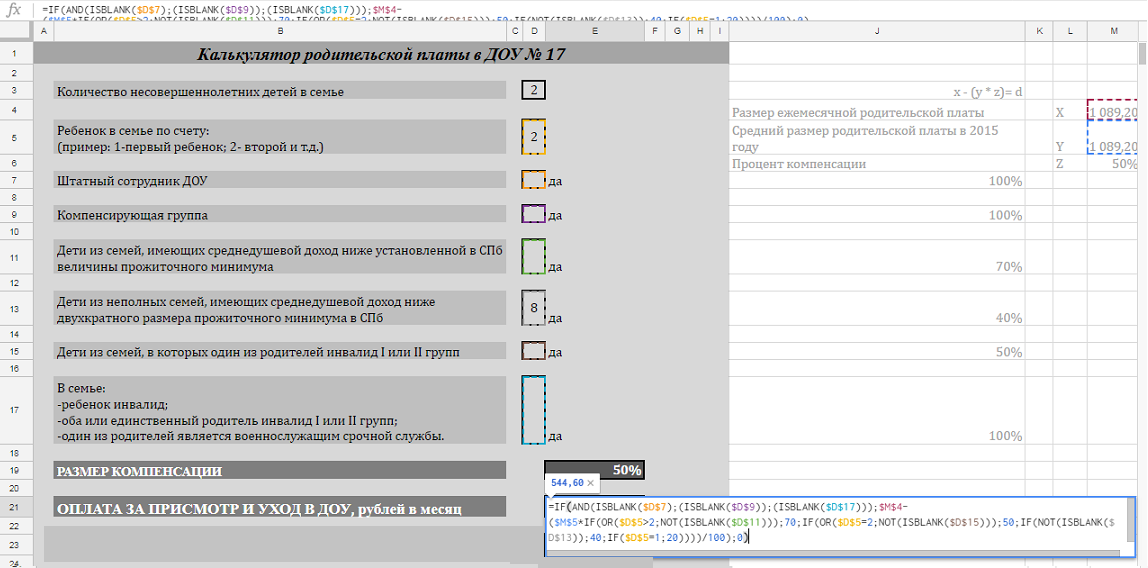Select column J header
The image size is (1148, 568).
[877, 31]
